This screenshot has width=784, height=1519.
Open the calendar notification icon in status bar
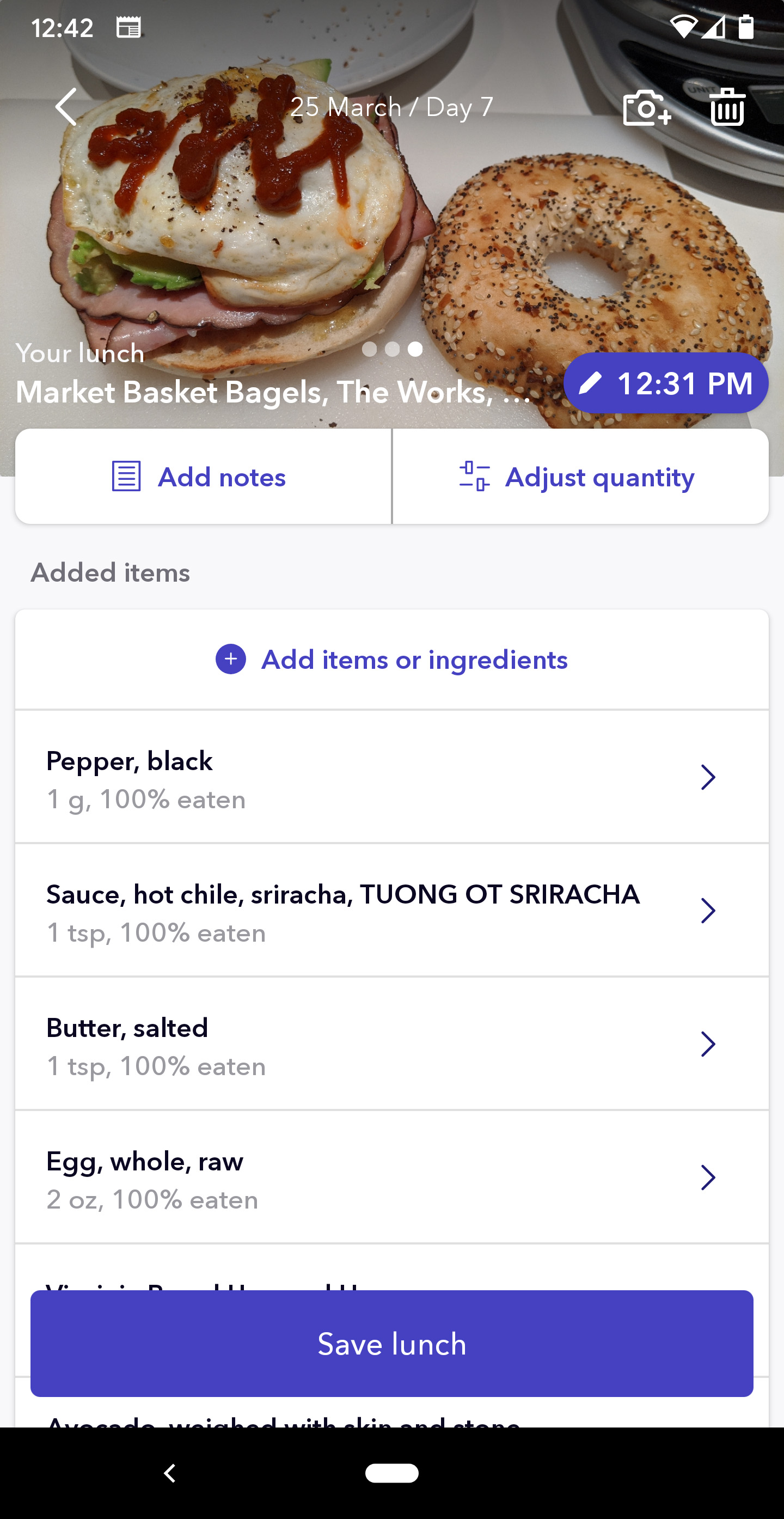pyautogui.click(x=128, y=28)
